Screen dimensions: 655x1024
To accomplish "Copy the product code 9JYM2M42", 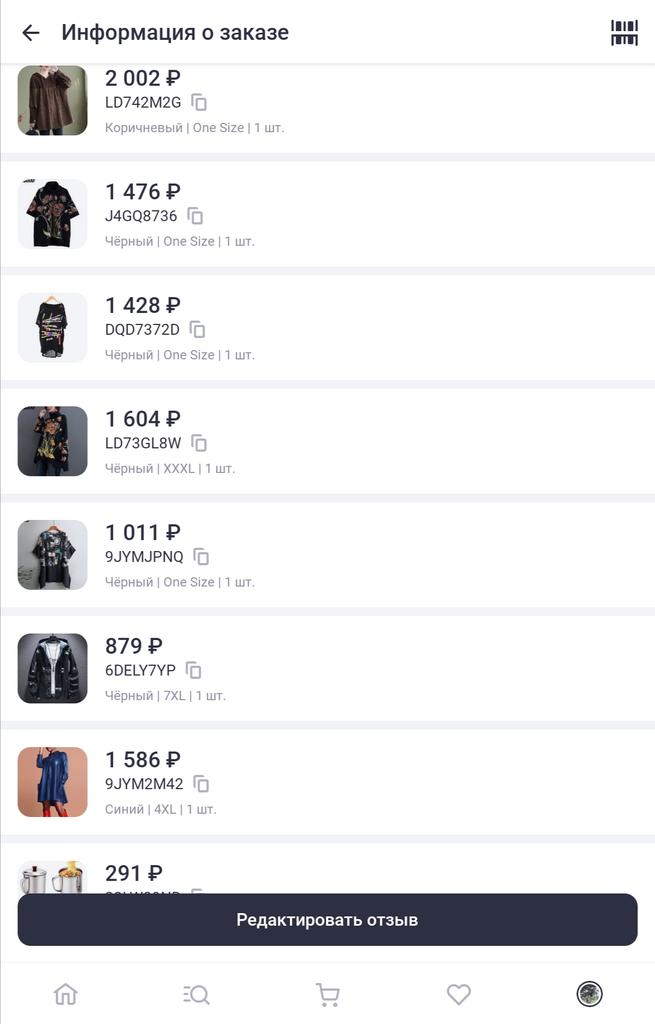I will point(201,784).
